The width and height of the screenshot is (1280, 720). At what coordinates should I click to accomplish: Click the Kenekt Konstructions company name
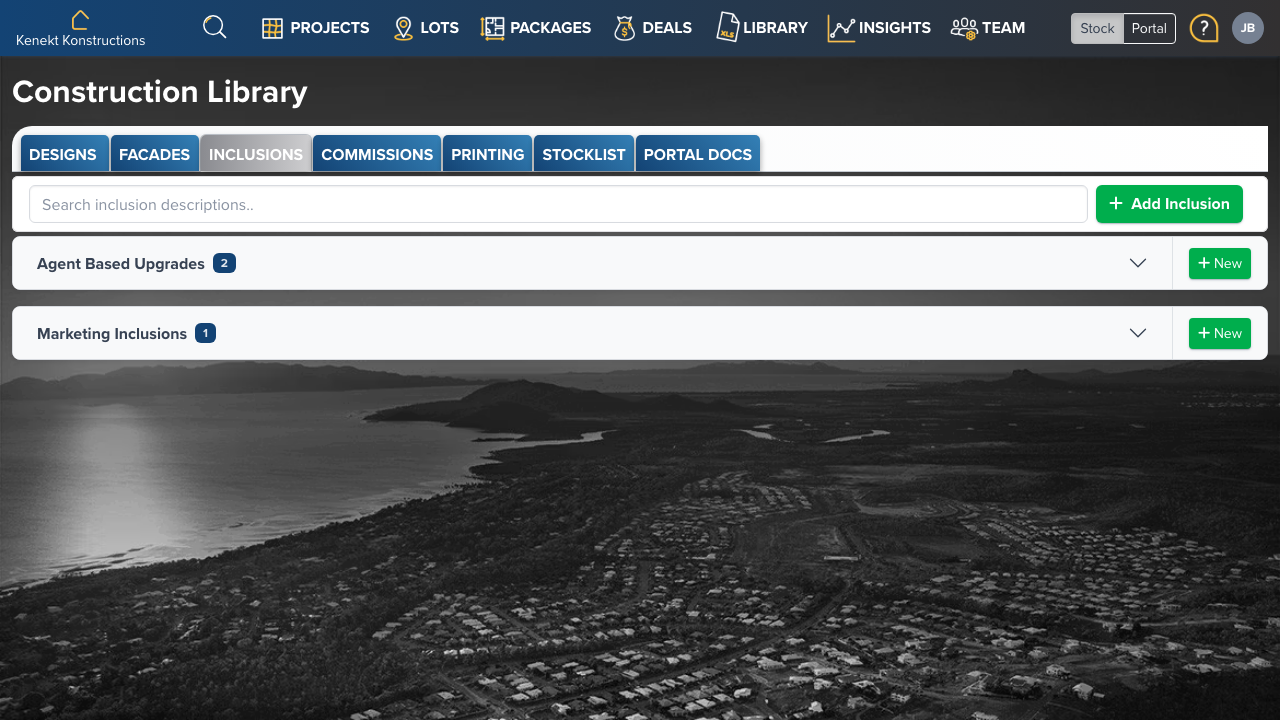[x=81, y=41]
